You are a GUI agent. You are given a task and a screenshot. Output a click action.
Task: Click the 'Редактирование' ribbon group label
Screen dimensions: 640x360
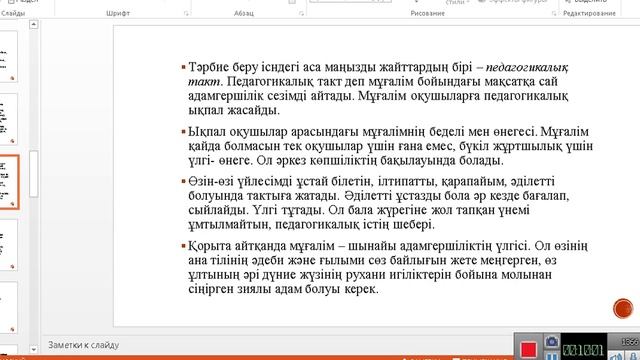click(x=589, y=13)
